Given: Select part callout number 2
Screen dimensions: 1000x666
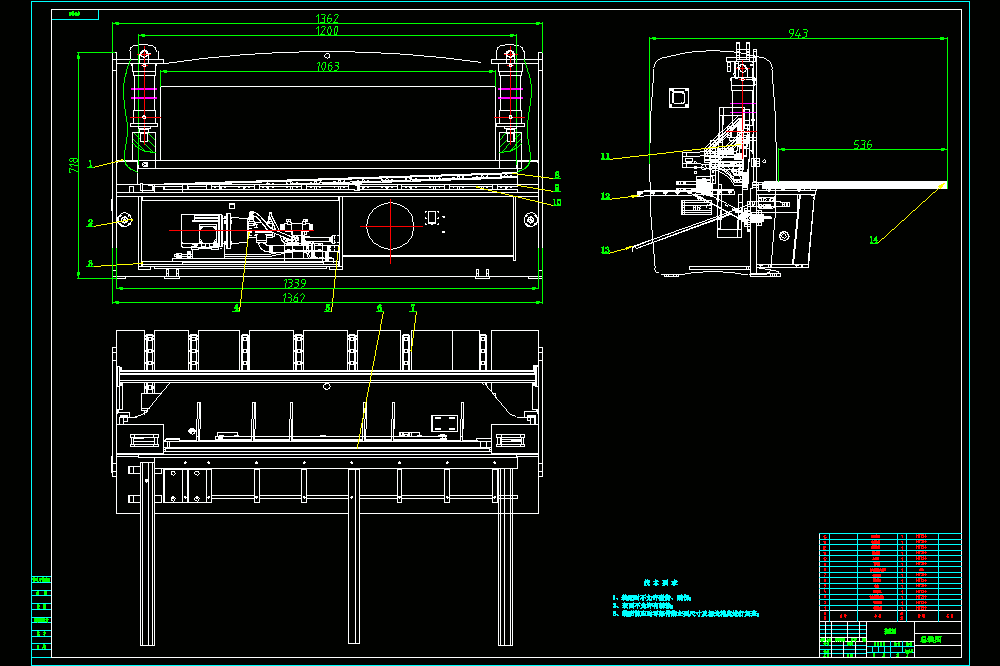Looking at the screenshot, I should tap(91, 223).
